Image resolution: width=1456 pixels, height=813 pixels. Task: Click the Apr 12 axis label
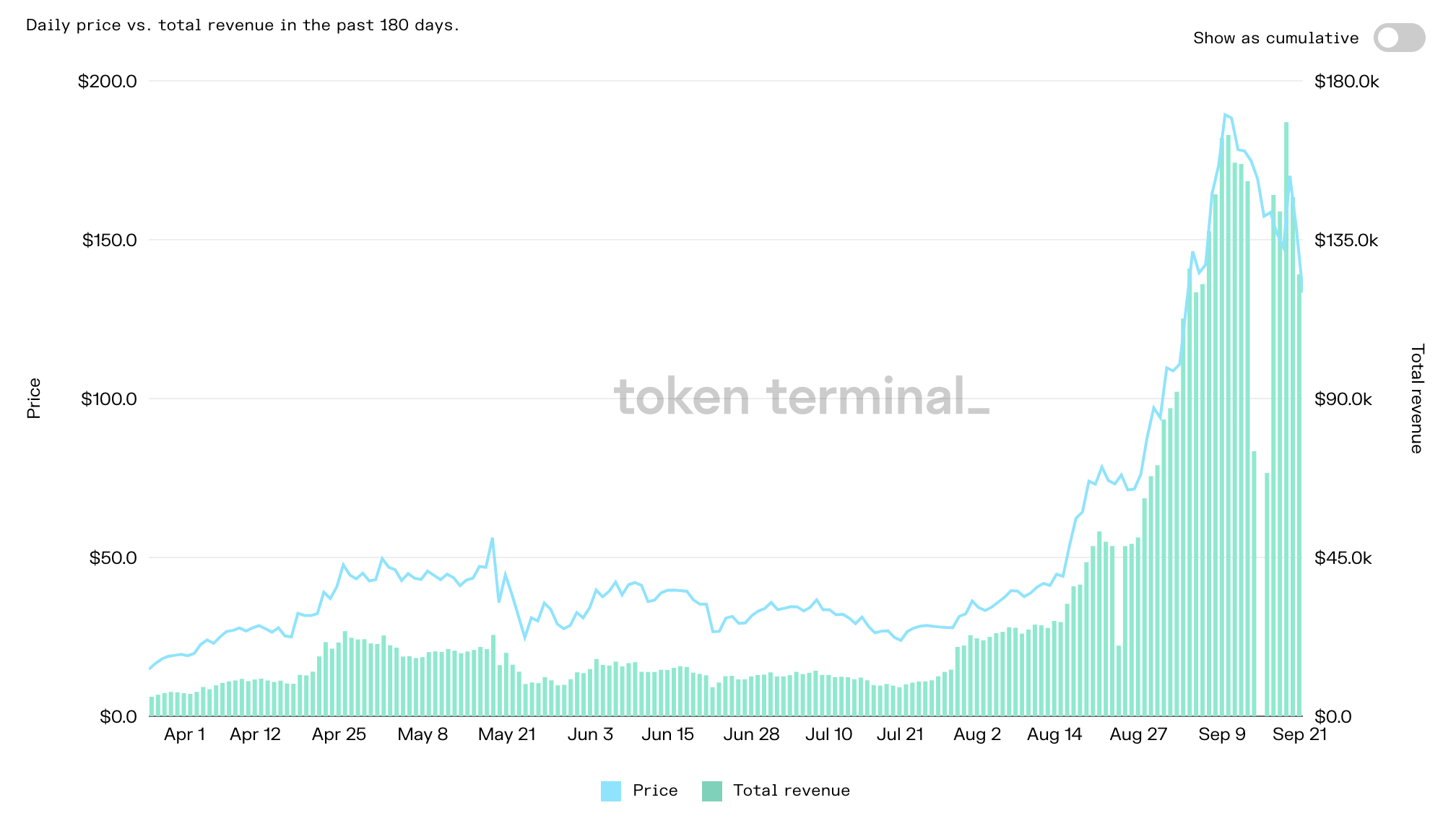(255, 734)
